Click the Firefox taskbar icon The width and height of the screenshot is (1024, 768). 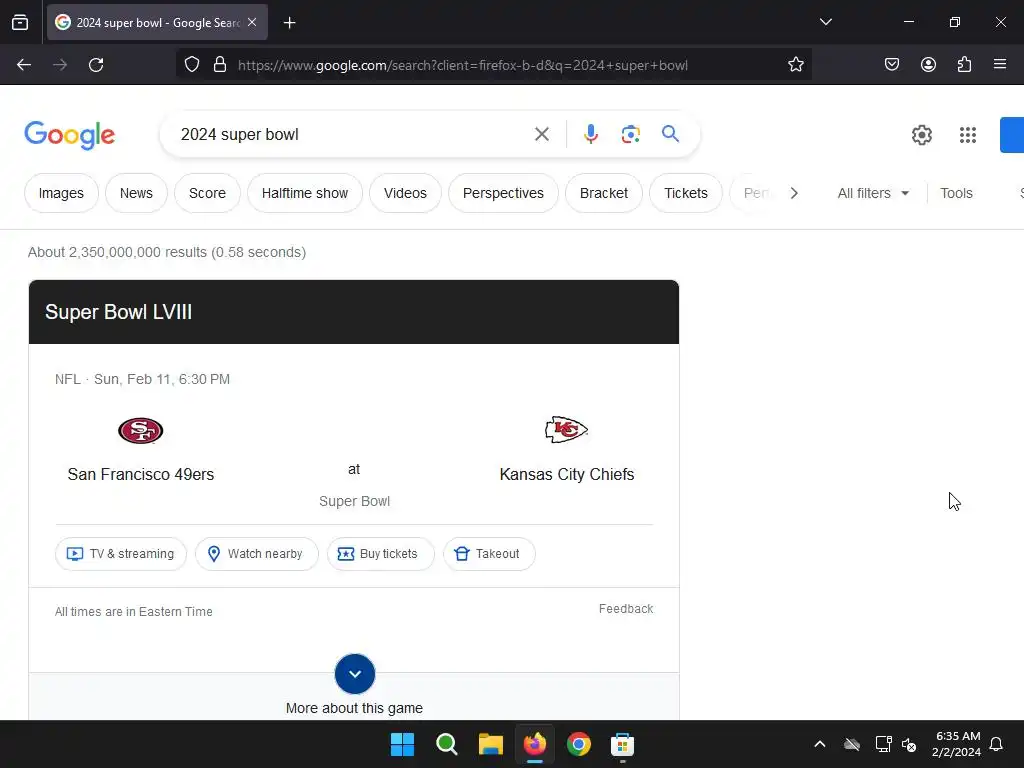coord(535,744)
